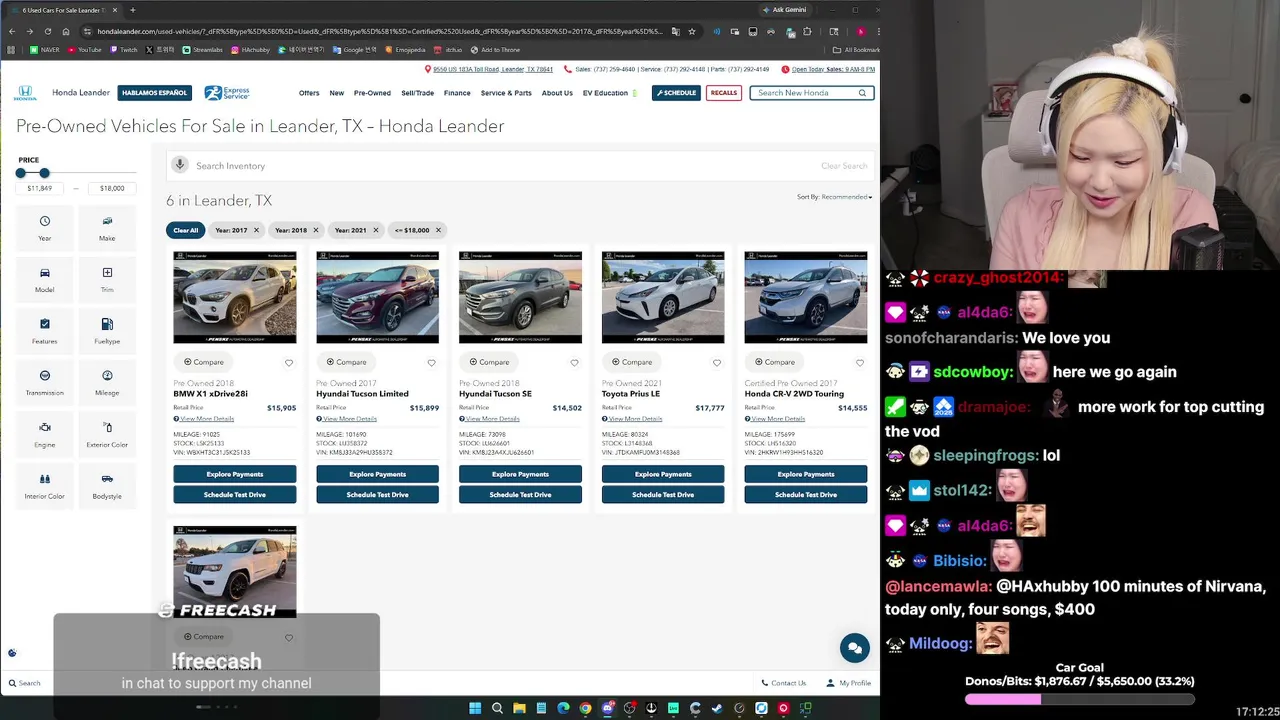Open Sort By Recommended dropdown
Image resolution: width=1280 pixels, height=720 pixels.
point(846,197)
